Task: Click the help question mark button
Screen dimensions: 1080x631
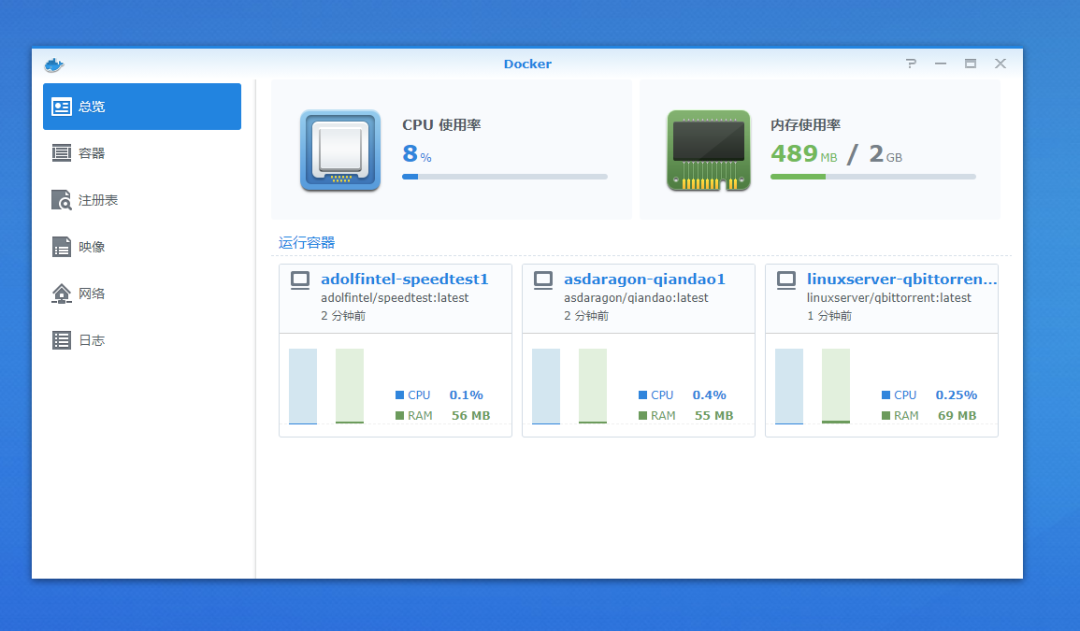Action: tap(911, 64)
